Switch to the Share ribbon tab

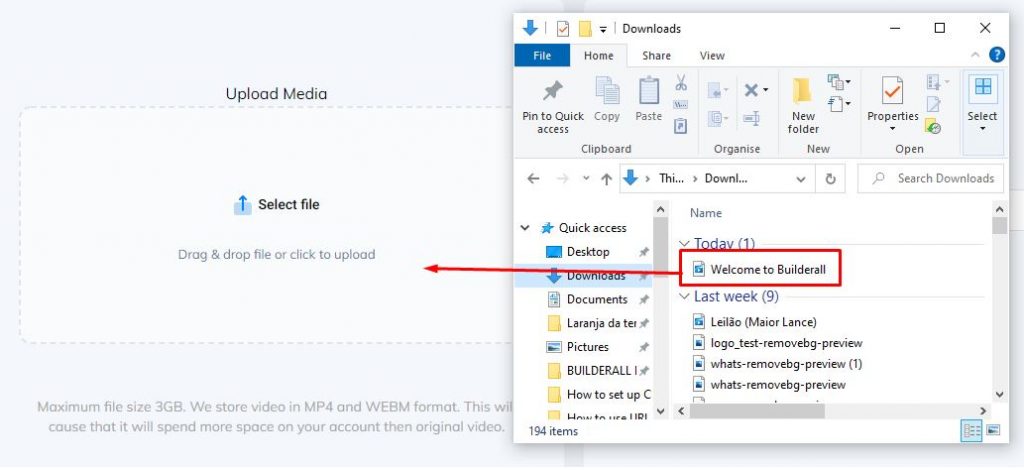pyautogui.click(x=656, y=55)
